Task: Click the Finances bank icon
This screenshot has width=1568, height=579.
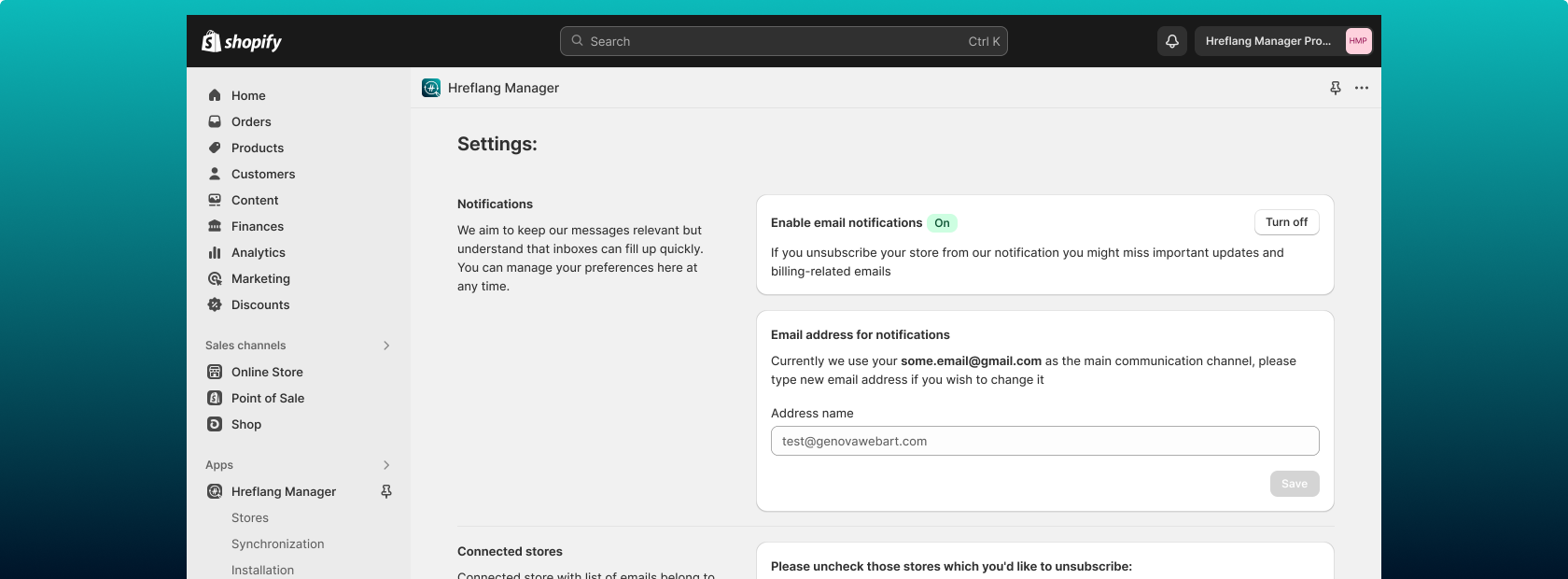Action: 215,226
